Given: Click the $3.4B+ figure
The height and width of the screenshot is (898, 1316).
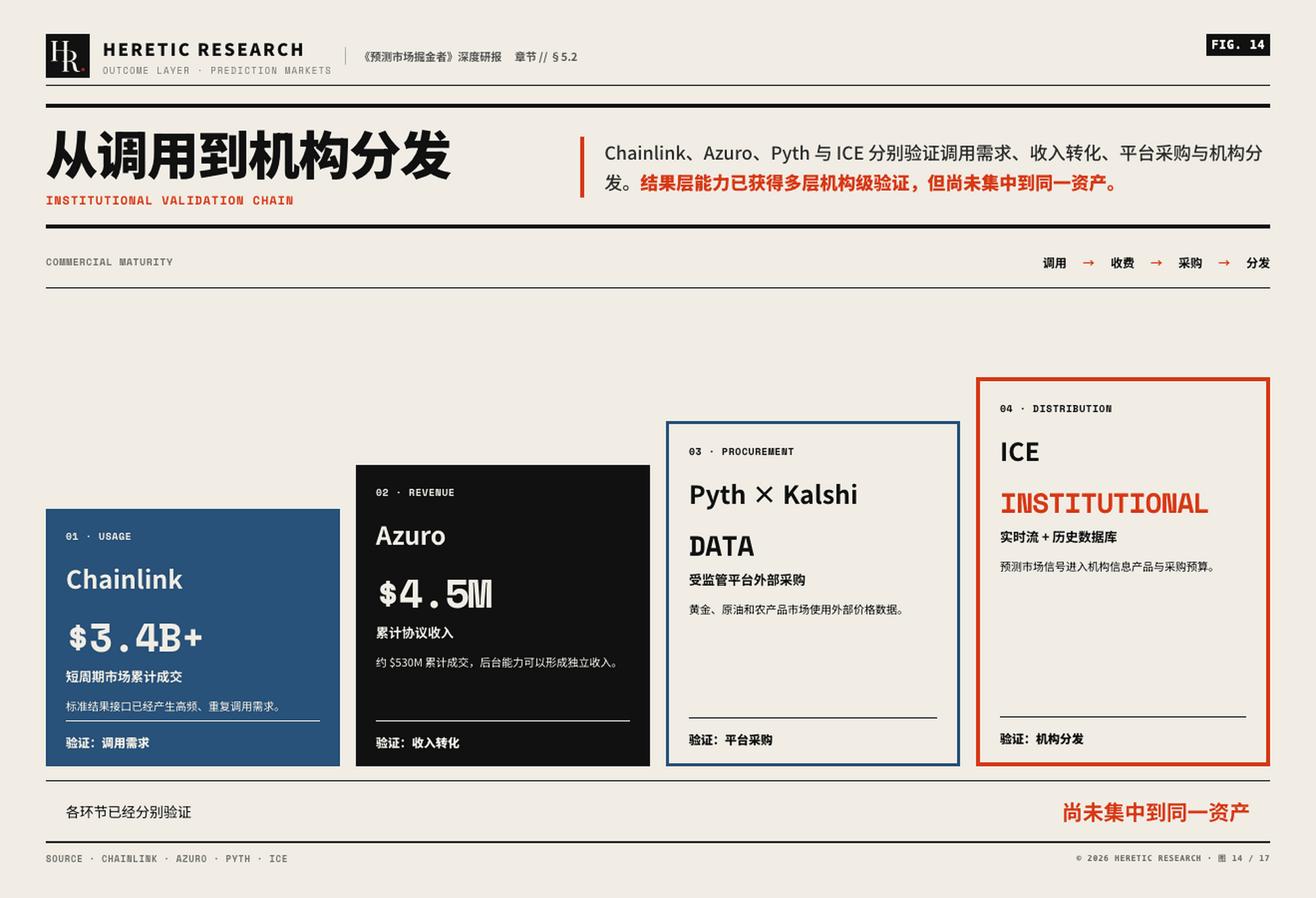Looking at the screenshot, I should [135, 638].
